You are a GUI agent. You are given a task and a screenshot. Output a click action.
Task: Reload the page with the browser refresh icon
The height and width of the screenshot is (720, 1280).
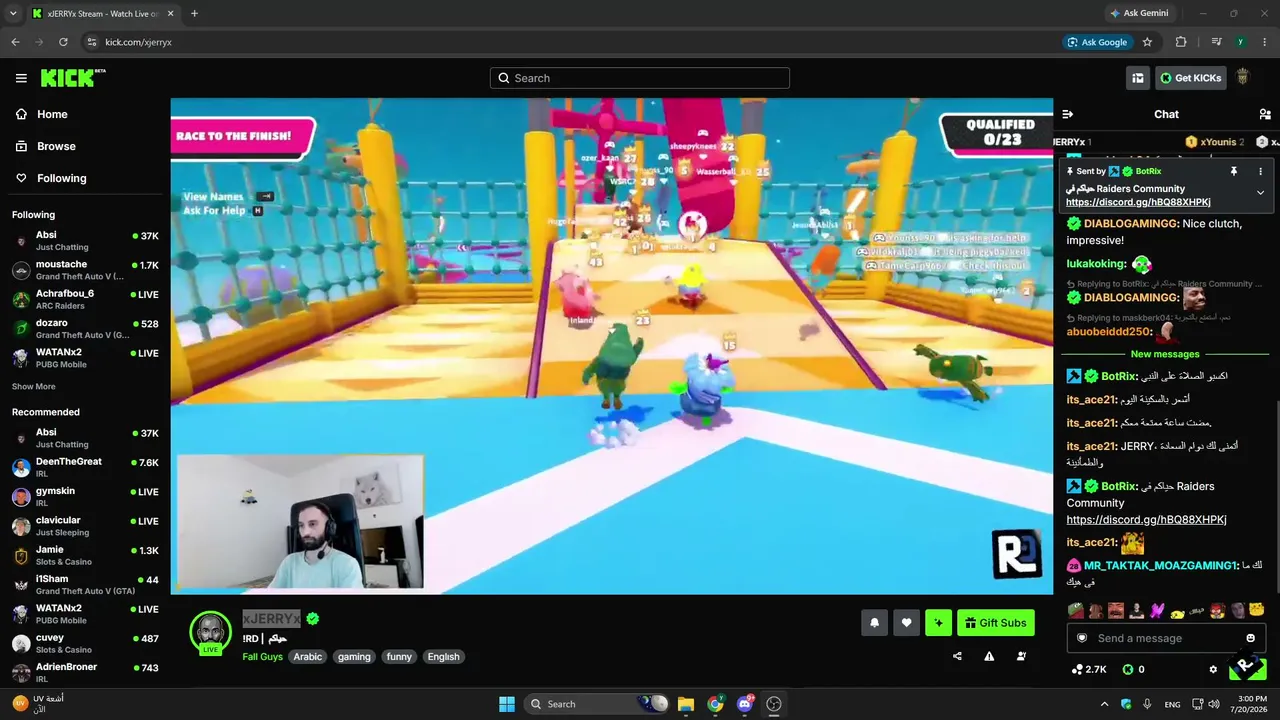(63, 42)
